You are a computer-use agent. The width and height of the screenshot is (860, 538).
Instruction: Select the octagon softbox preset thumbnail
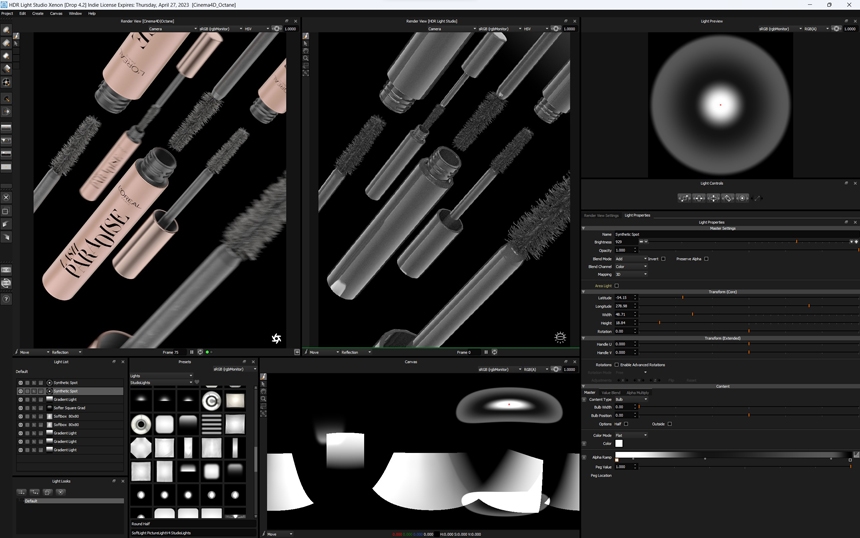141,448
